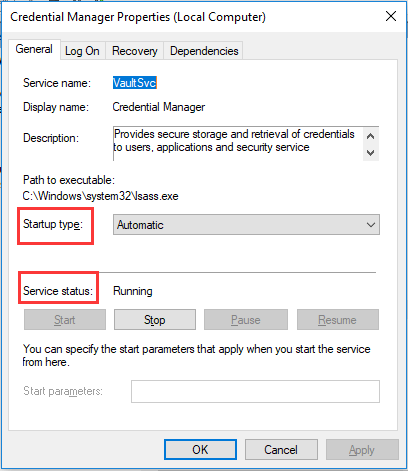Click the Apply button
Viewport: 408px width, 471px height.
[x=362, y=450]
